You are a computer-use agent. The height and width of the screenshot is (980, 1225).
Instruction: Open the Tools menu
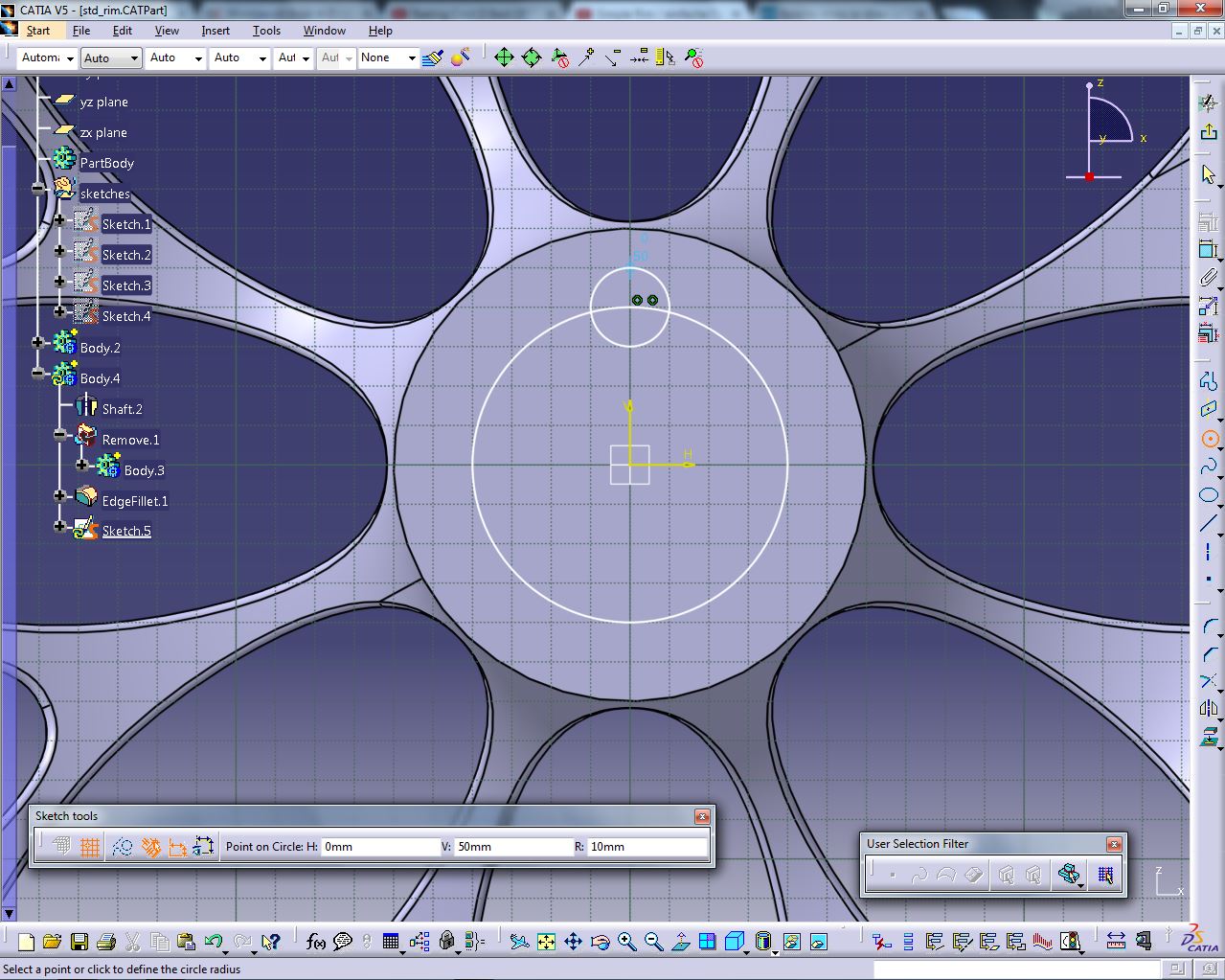(x=266, y=31)
